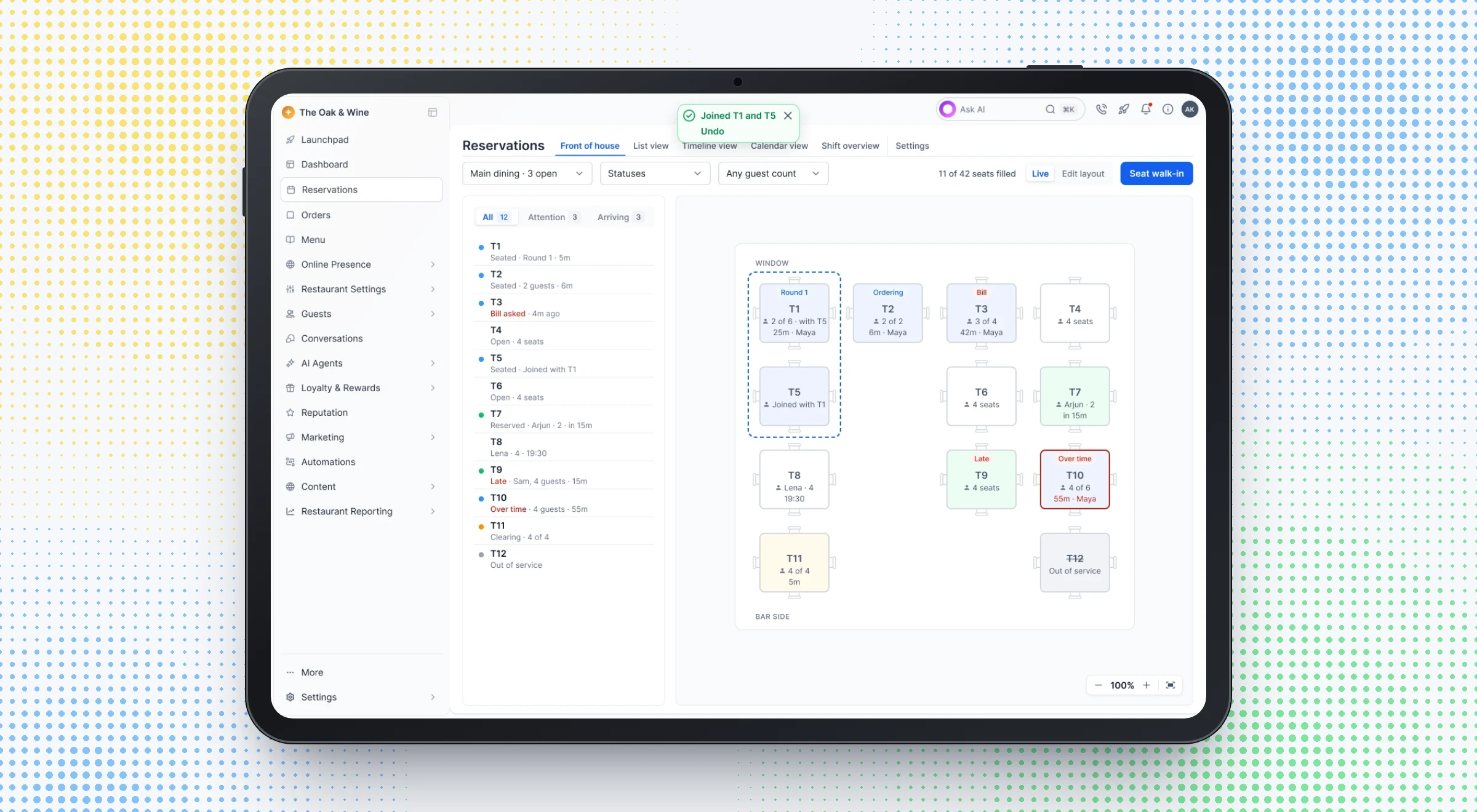Image resolution: width=1477 pixels, height=812 pixels.
Task: Switch to Live layout mode
Action: [1040, 173]
